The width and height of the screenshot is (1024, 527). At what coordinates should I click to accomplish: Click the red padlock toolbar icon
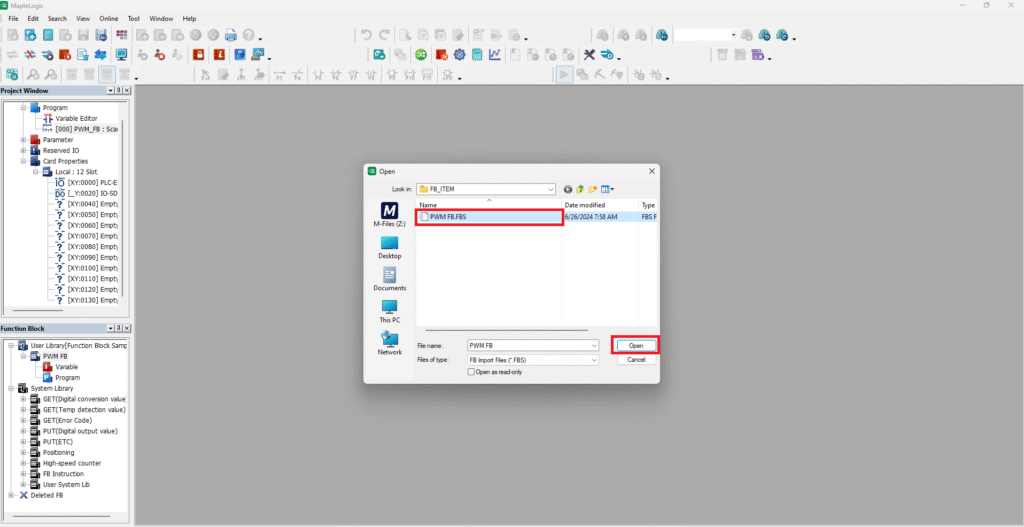(x=198, y=55)
